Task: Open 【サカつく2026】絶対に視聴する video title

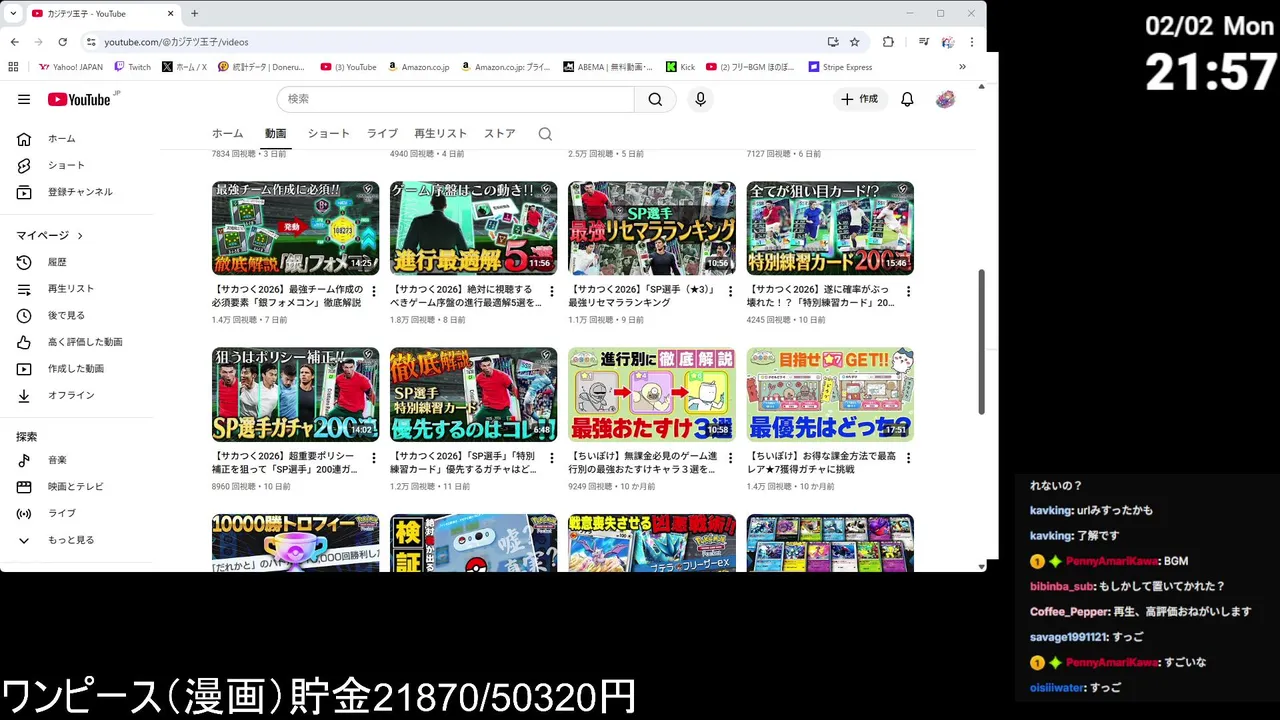Action: click(465, 296)
